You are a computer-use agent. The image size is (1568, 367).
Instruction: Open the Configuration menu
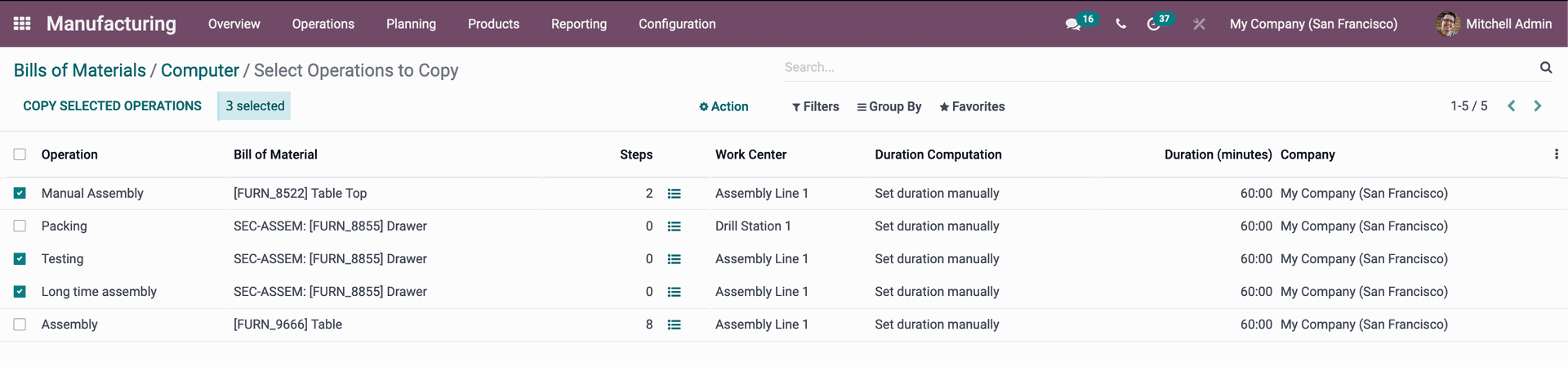pyautogui.click(x=677, y=24)
